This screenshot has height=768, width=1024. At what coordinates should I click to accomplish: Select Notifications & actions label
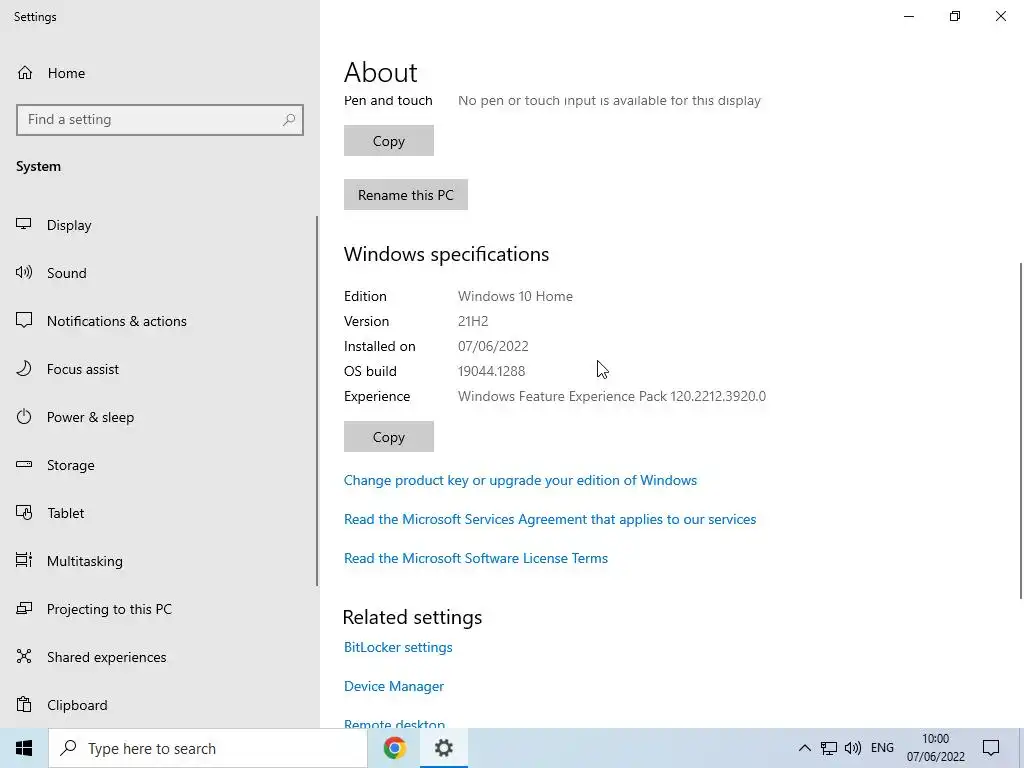tap(117, 321)
